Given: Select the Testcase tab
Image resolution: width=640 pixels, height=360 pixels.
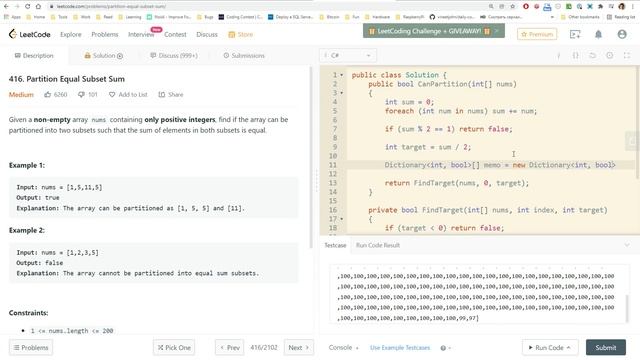Looking at the screenshot, I should (x=335, y=245).
